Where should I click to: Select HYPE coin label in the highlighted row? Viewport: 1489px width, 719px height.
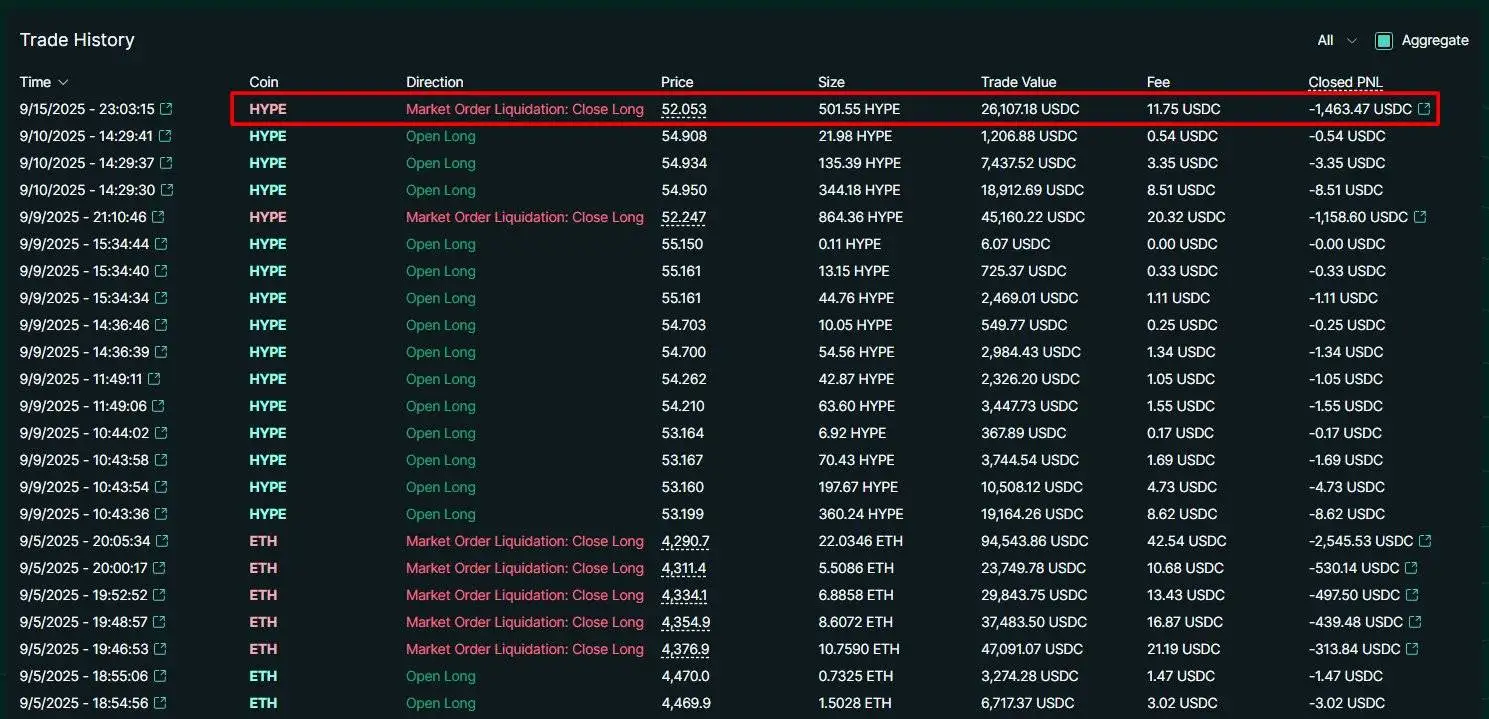tap(267, 109)
